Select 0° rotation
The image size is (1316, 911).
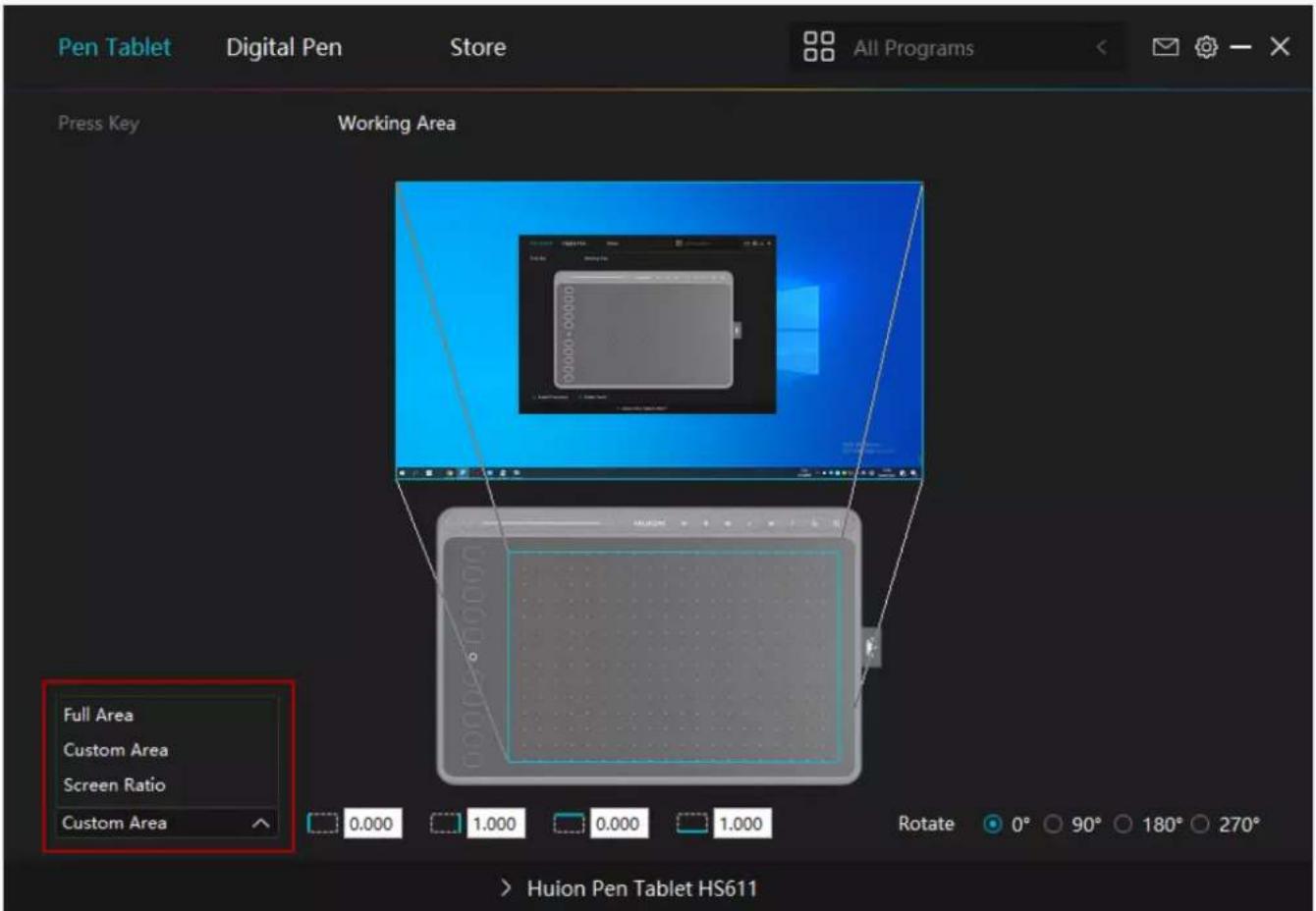pyautogui.click(x=992, y=824)
